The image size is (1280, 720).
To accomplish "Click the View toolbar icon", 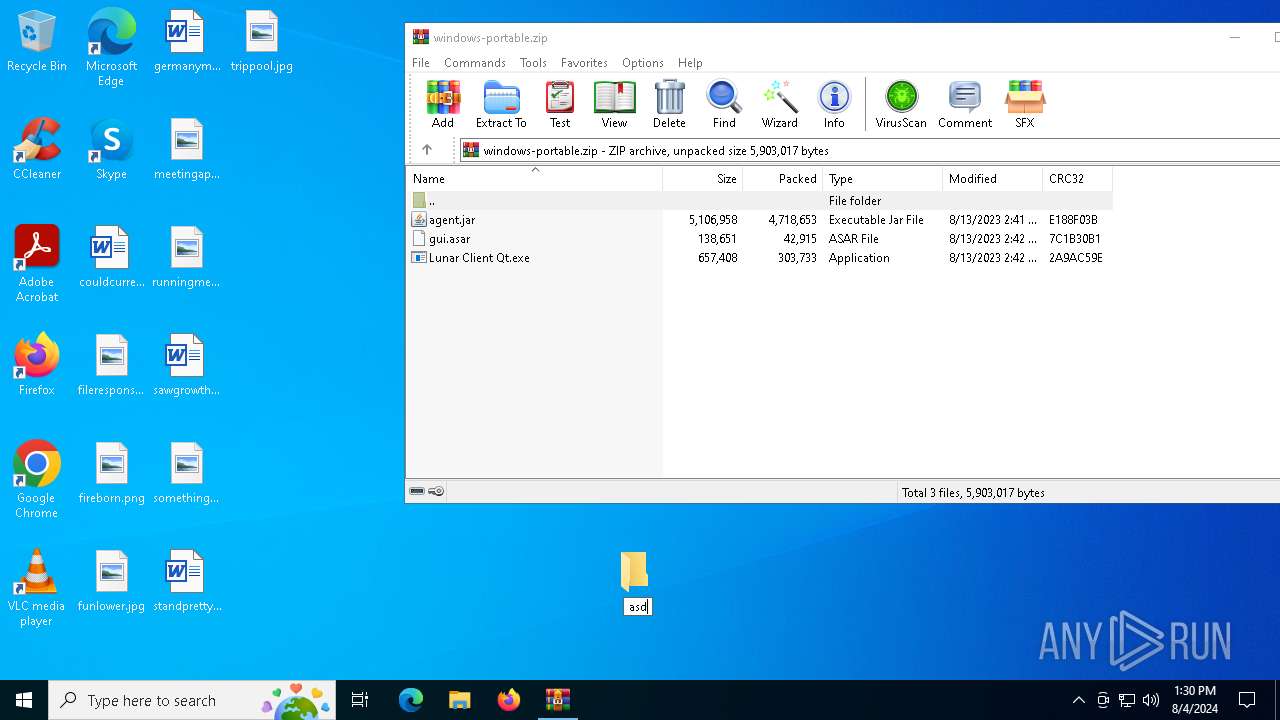I will tap(614, 104).
